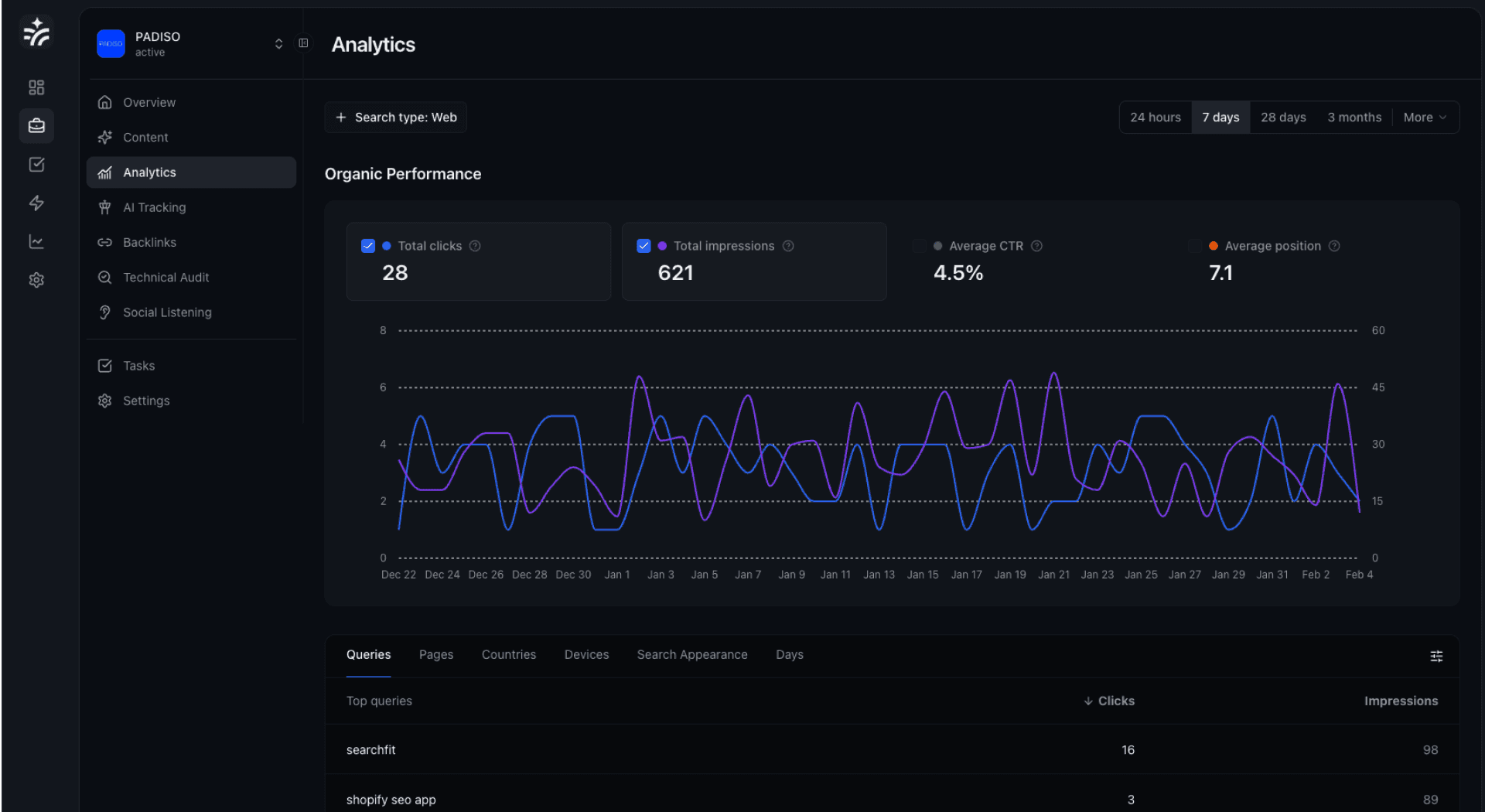The image size is (1485, 812).
Task: Collapse the sidebar panel icon
Action: 303,43
